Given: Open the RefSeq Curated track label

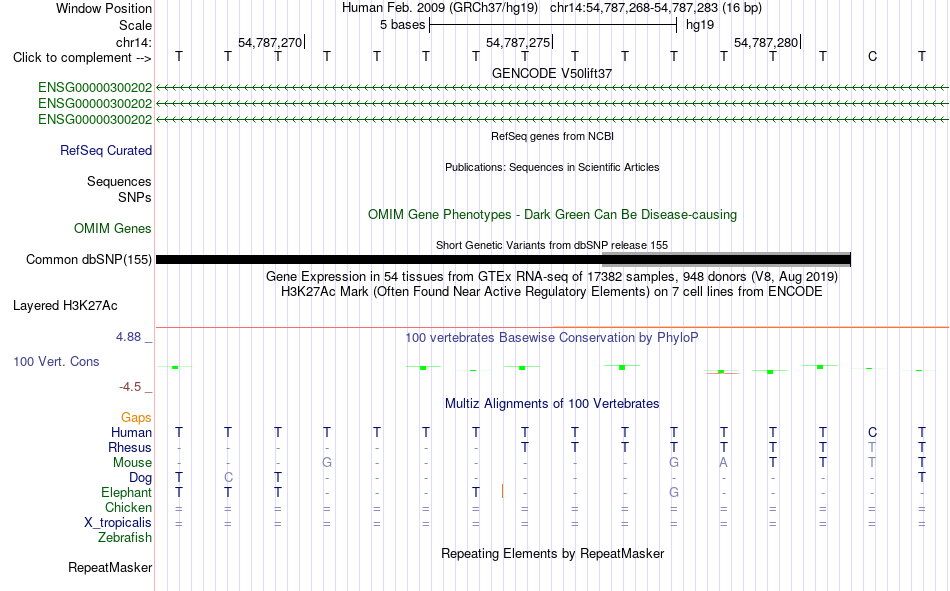Looking at the screenshot, I should pyautogui.click(x=106, y=150).
